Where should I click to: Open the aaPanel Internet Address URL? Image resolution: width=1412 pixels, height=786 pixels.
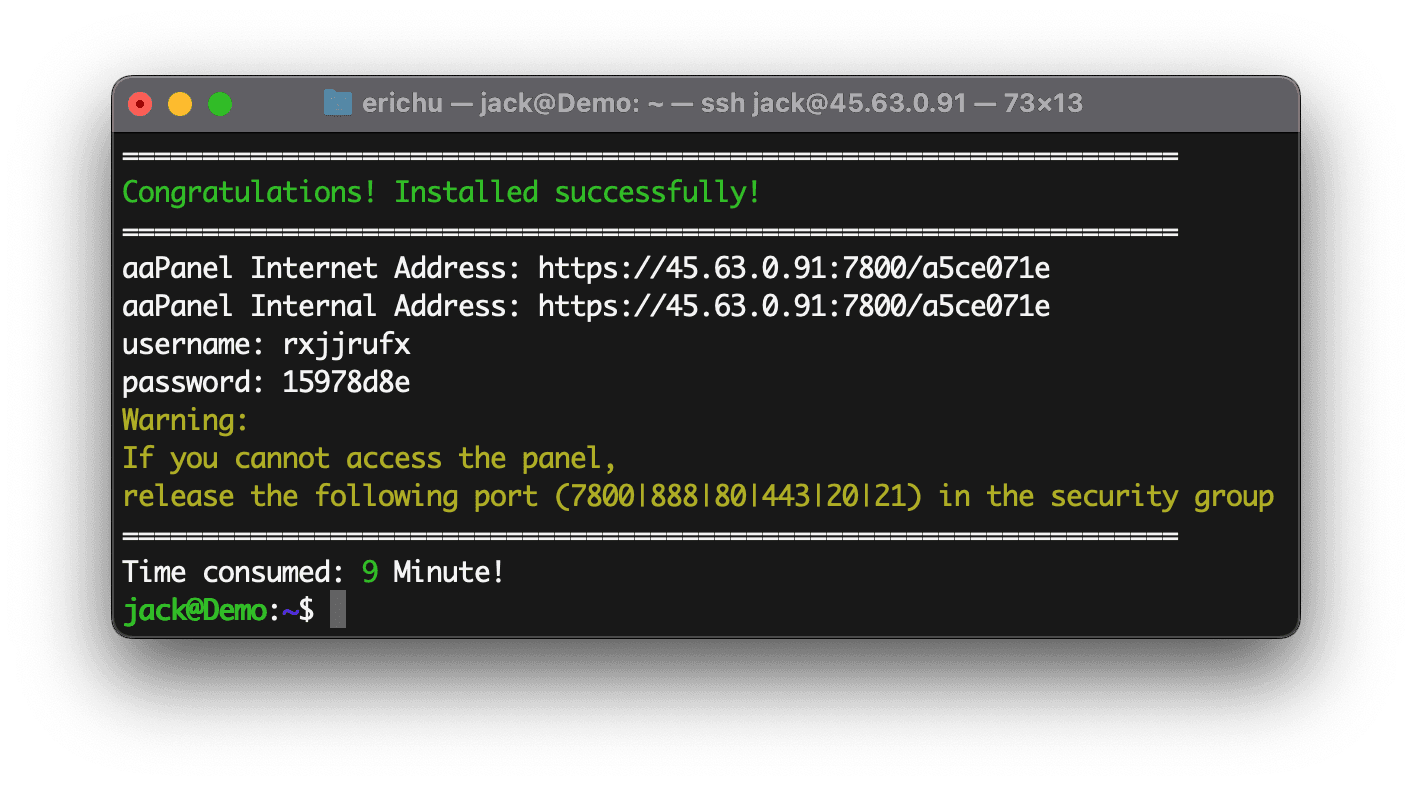pyautogui.click(x=793, y=267)
